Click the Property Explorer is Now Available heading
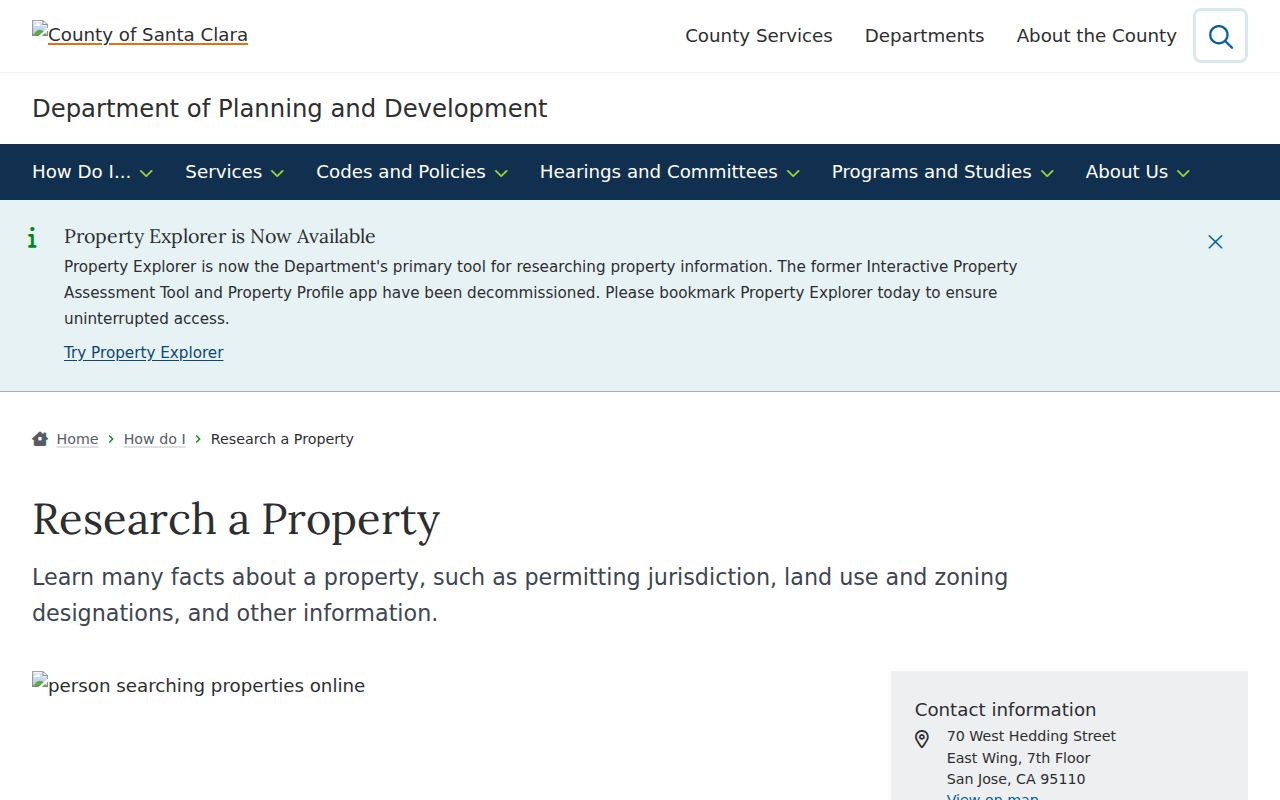Viewport: 1280px width, 800px height. 220,236
